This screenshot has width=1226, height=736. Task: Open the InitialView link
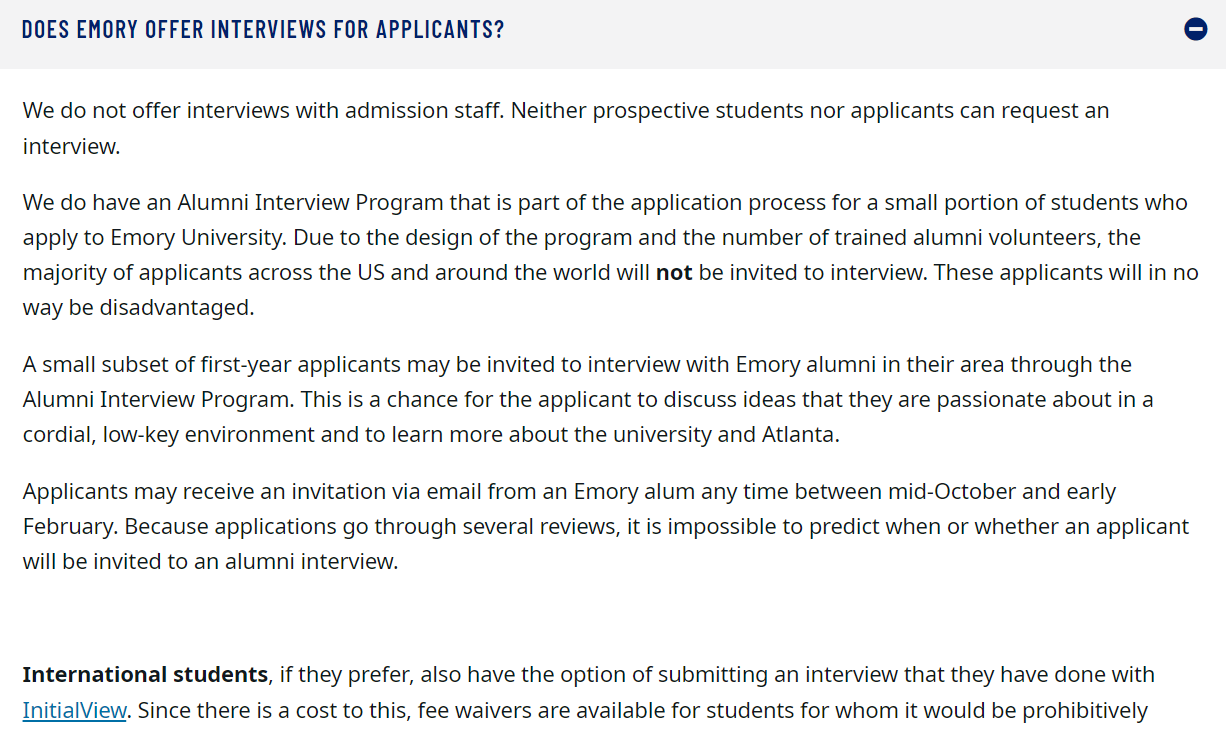(x=75, y=711)
